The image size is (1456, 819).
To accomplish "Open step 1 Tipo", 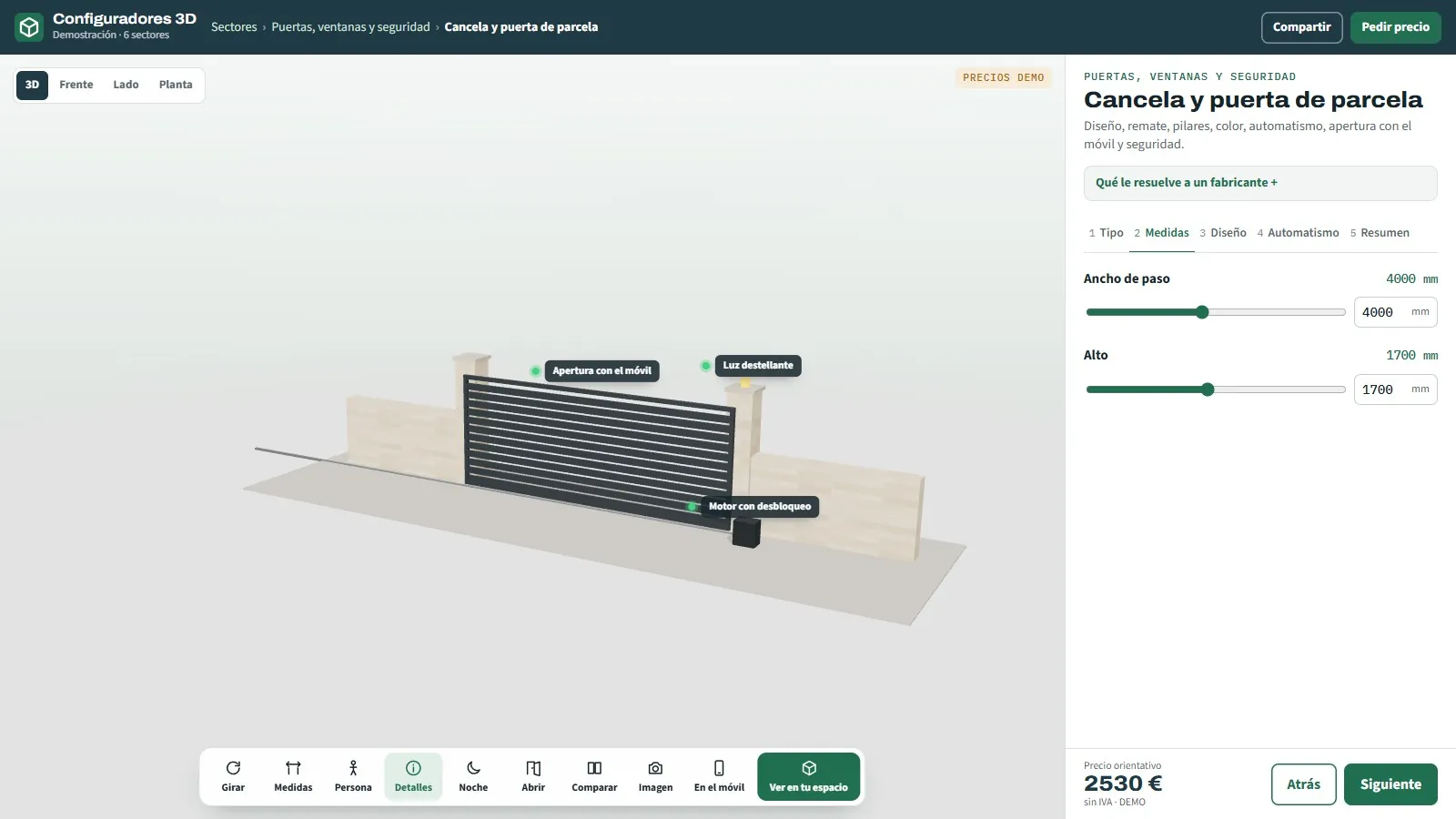I will (1106, 233).
